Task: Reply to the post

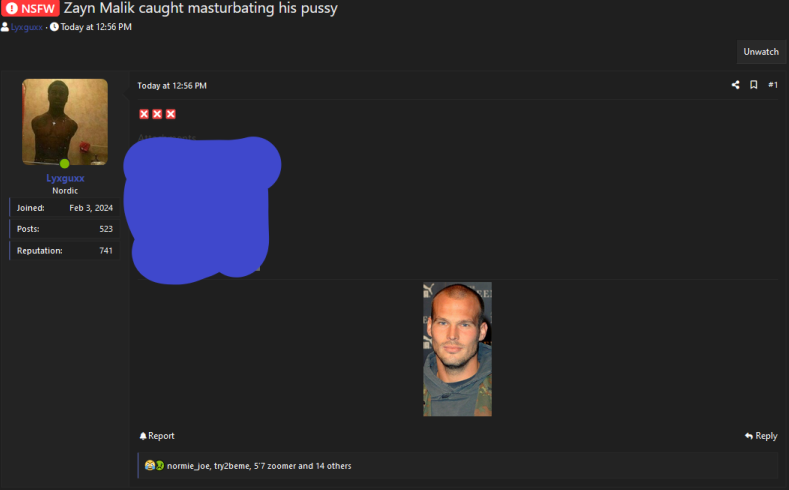Action: click(x=761, y=436)
